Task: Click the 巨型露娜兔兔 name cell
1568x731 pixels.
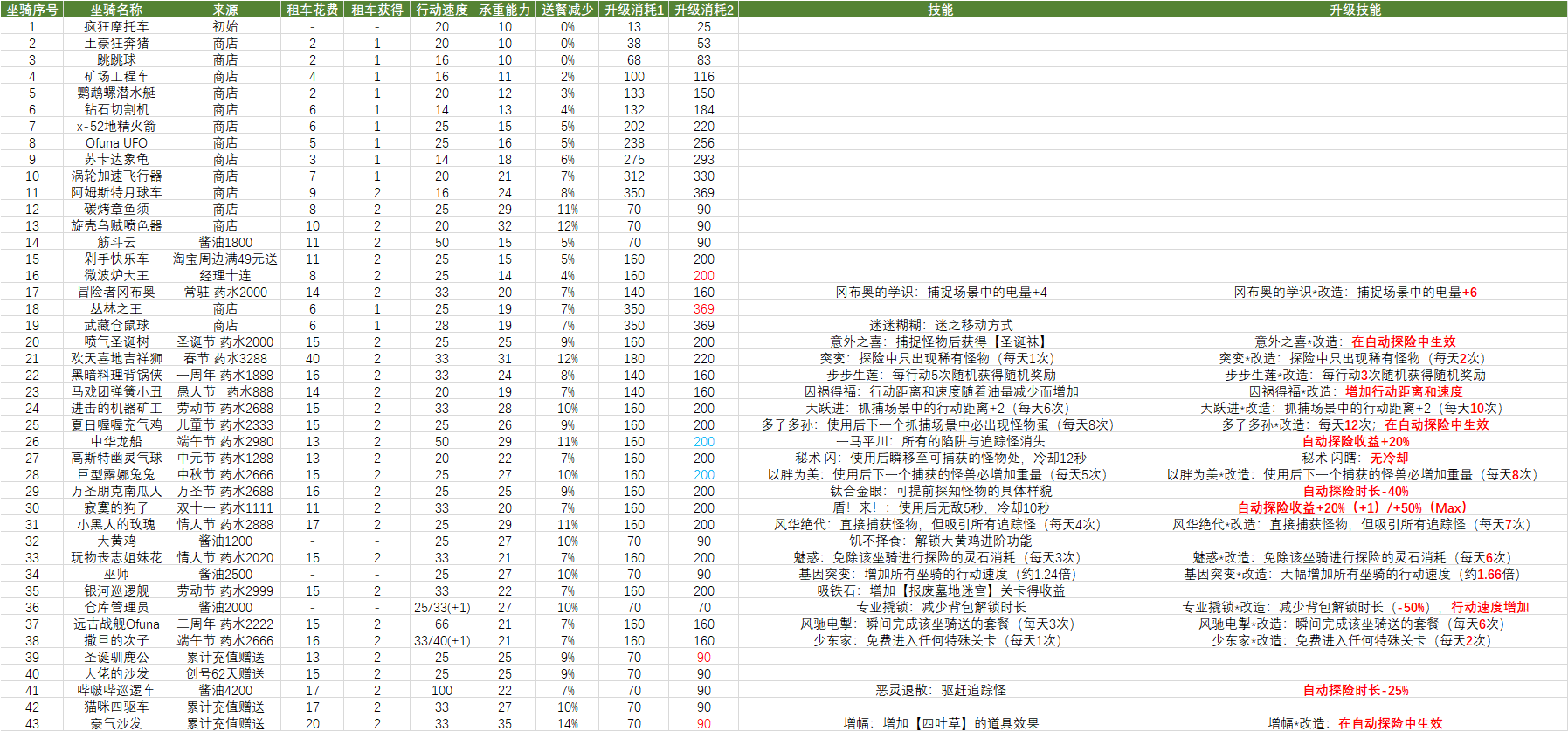Action: 116,474
